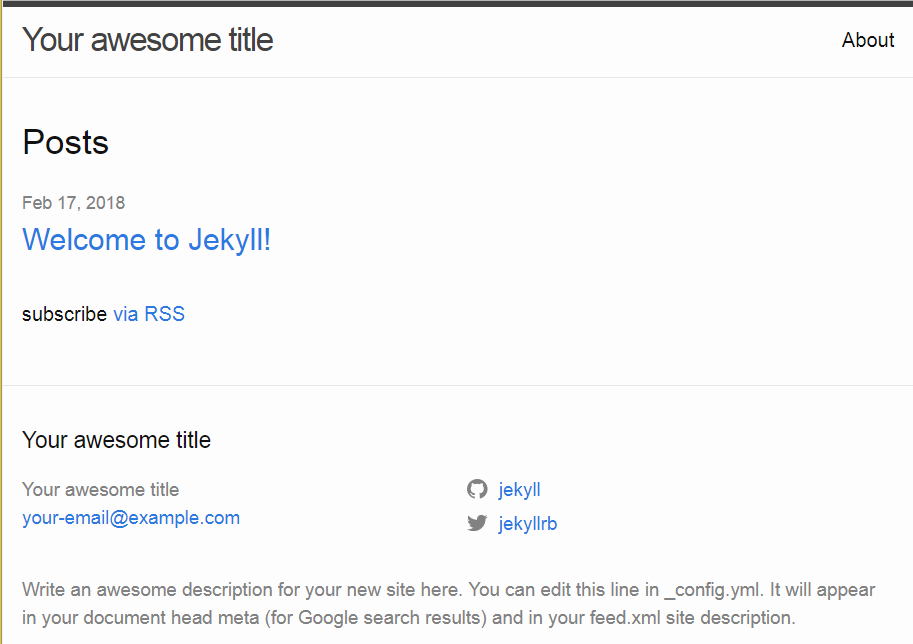Viewport: 913px width, 644px height.
Task: Click the Google search results parenthetical text
Action: [x=376, y=617]
